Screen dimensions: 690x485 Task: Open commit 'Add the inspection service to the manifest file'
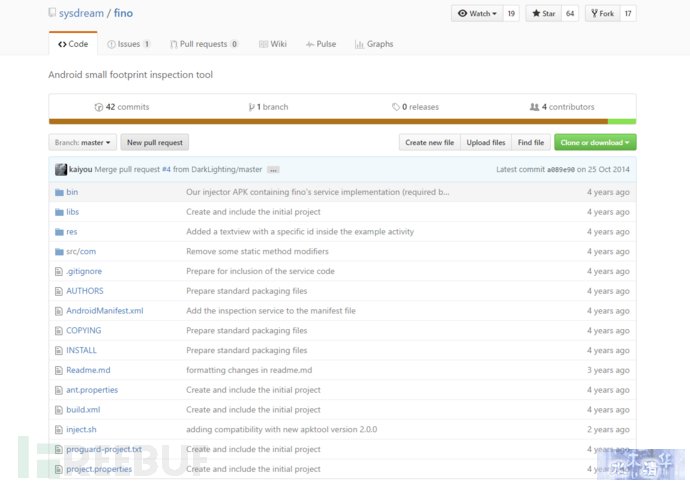coord(271,311)
